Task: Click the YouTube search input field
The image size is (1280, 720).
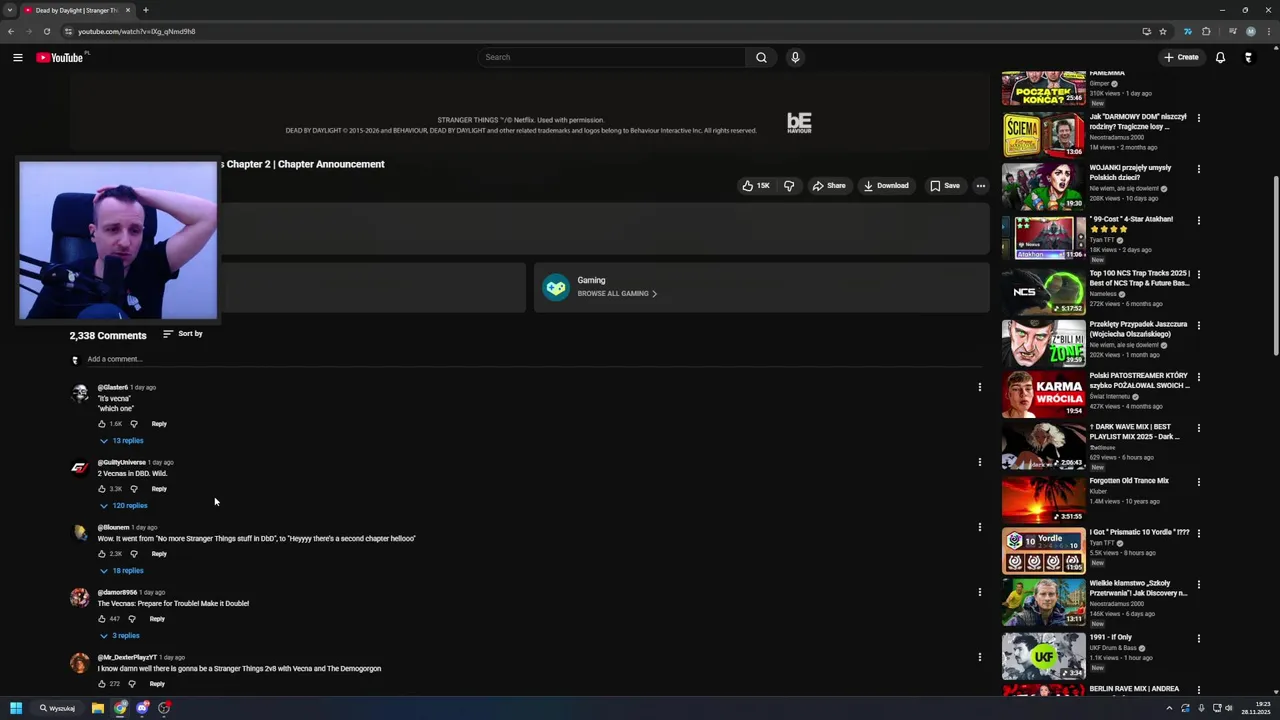Action: (x=612, y=57)
